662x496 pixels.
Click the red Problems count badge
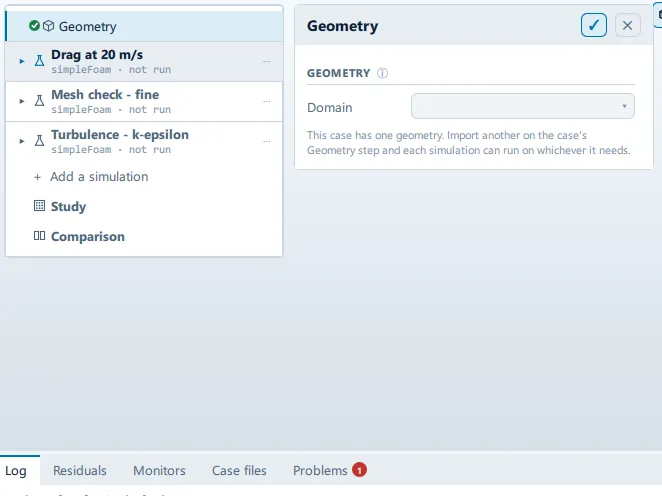[359, 470]
